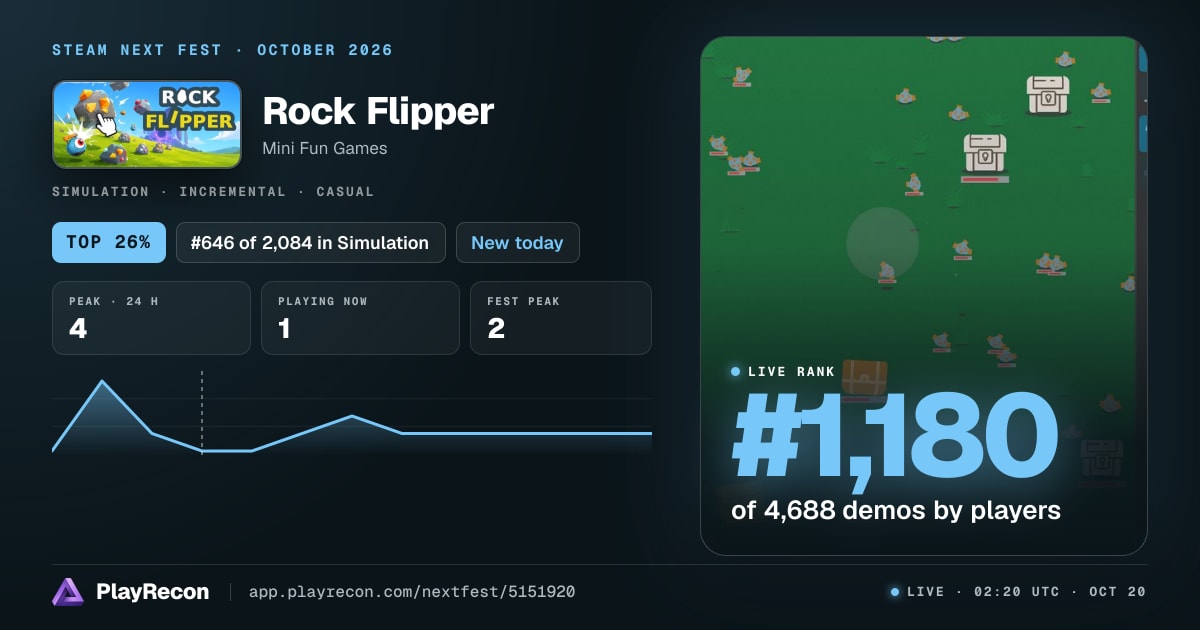The height and width of the screenshot is (630, 1200).
Task: Click the 'STEAM NEXT FEST · OCTOBER 2026' header
Action: tap(222, 50)
